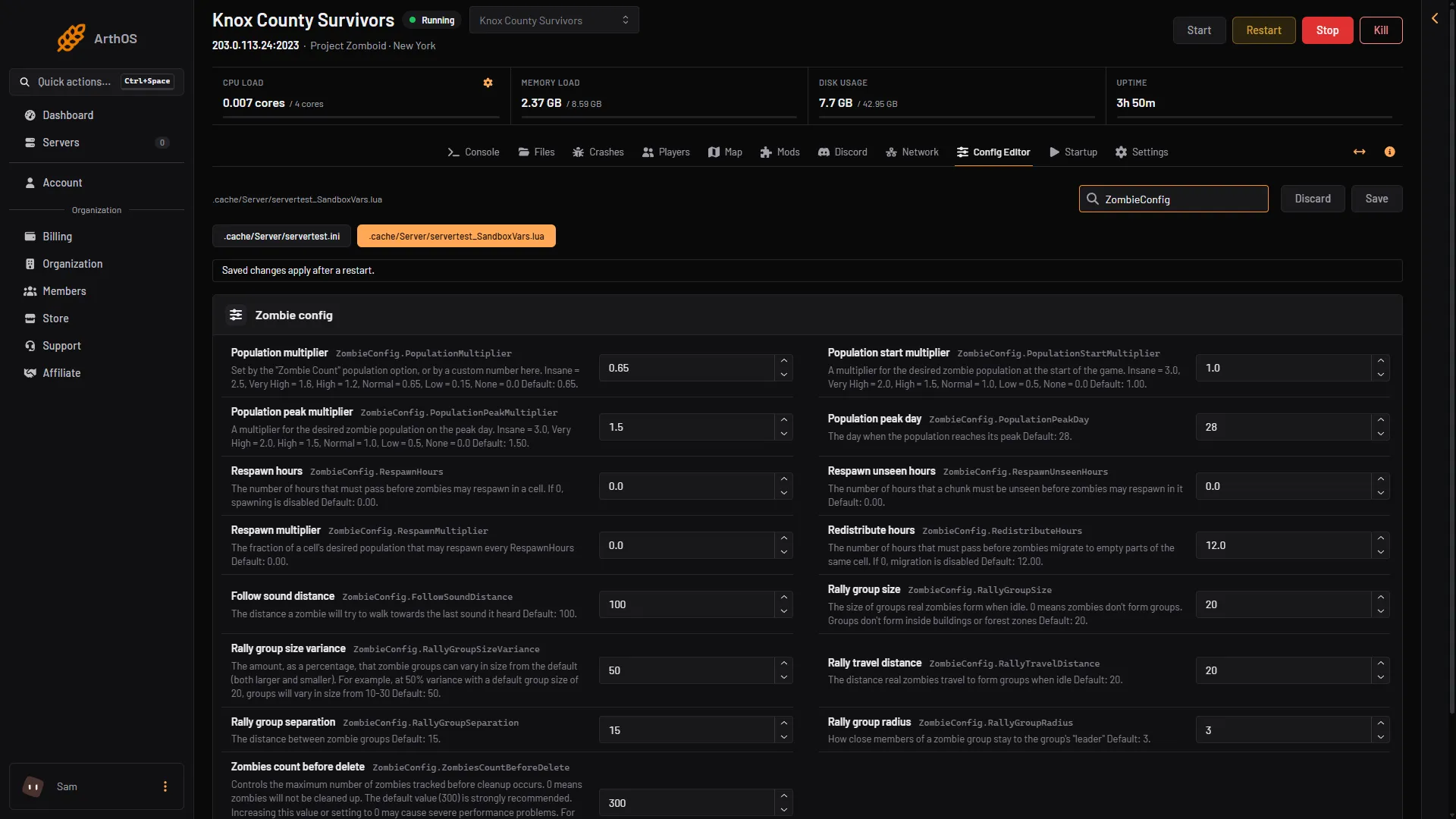Decrease Redistribute hours value
The width and height of the screenshot is (1456, 819).
[x=1380, y=552]
